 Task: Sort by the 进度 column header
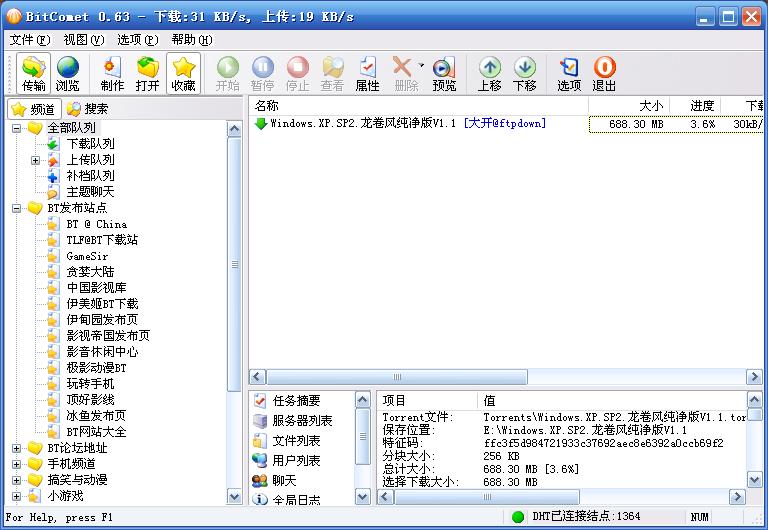click(695, 106)
